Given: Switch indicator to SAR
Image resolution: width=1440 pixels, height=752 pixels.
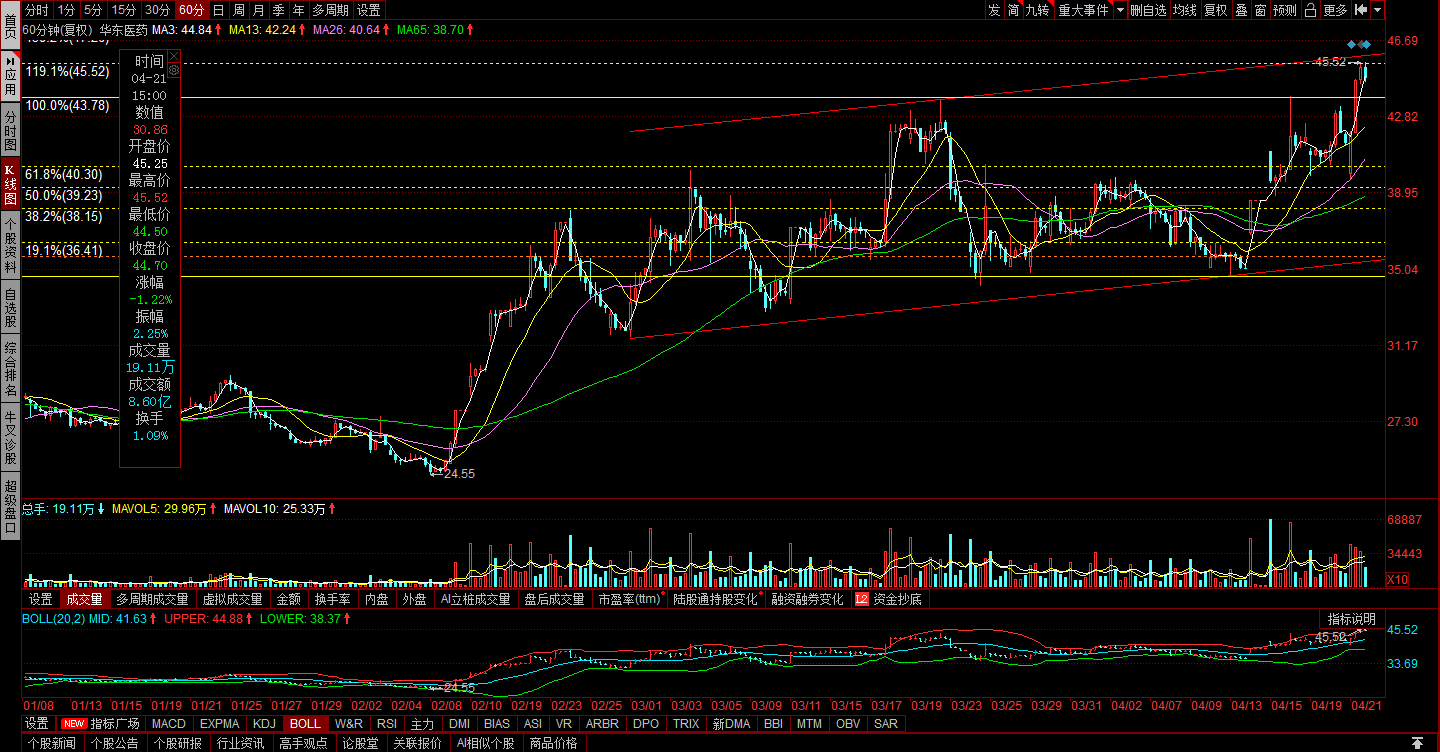Looking at the screenshot, I should (886, 724).
